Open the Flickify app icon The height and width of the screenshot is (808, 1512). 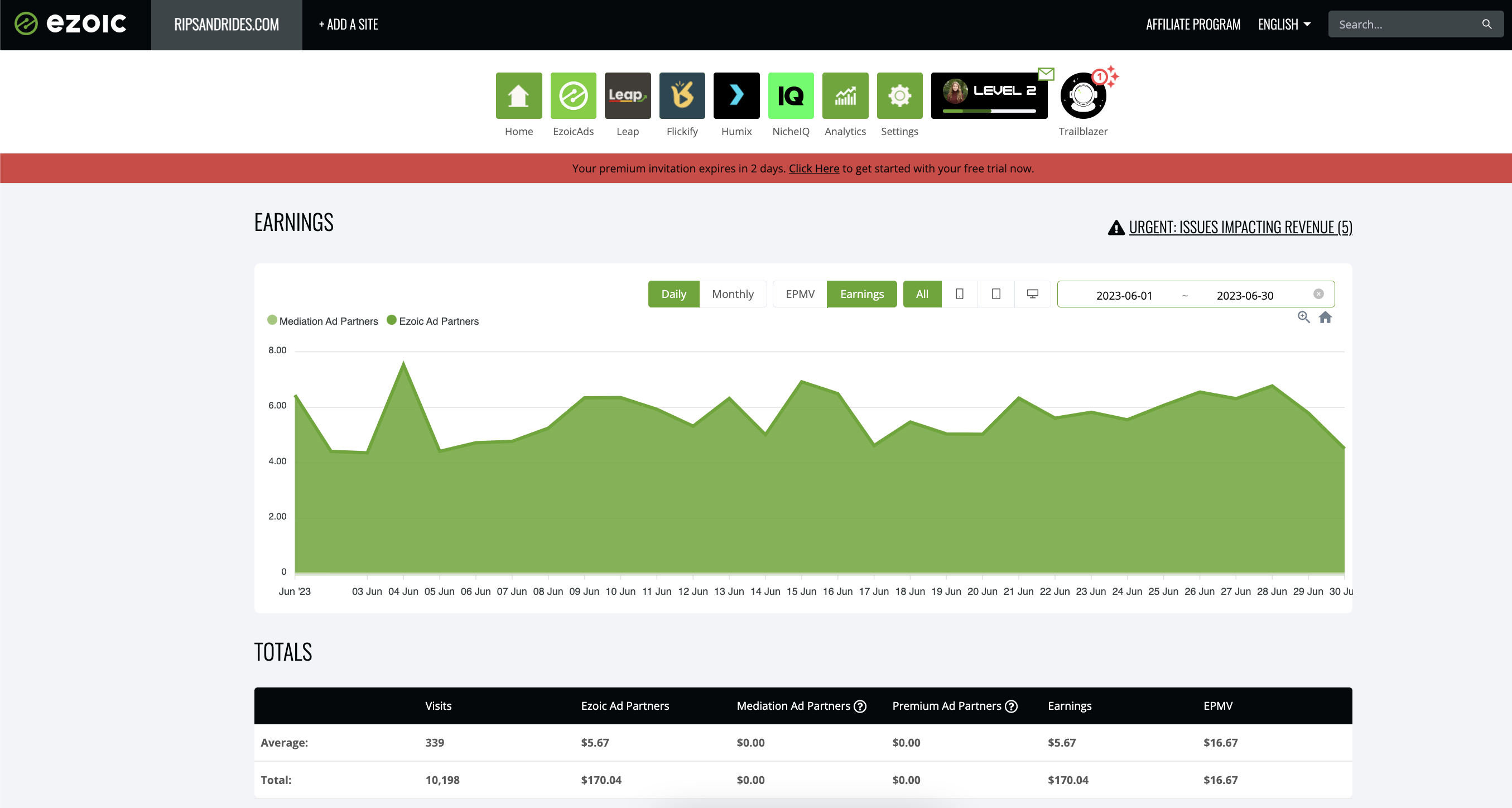[x=682, y=96]
